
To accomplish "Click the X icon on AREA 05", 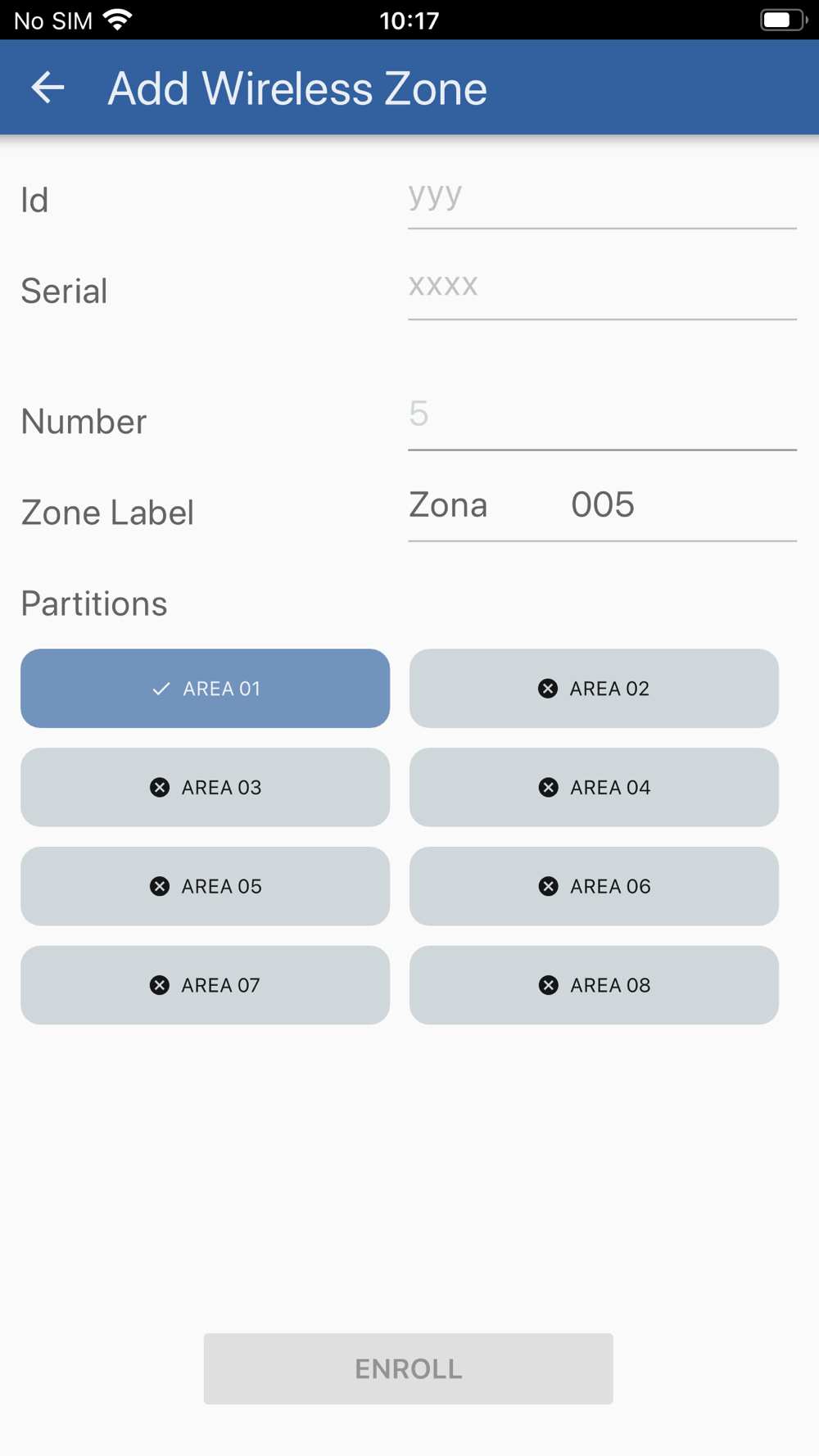I will tap(160, 887).
